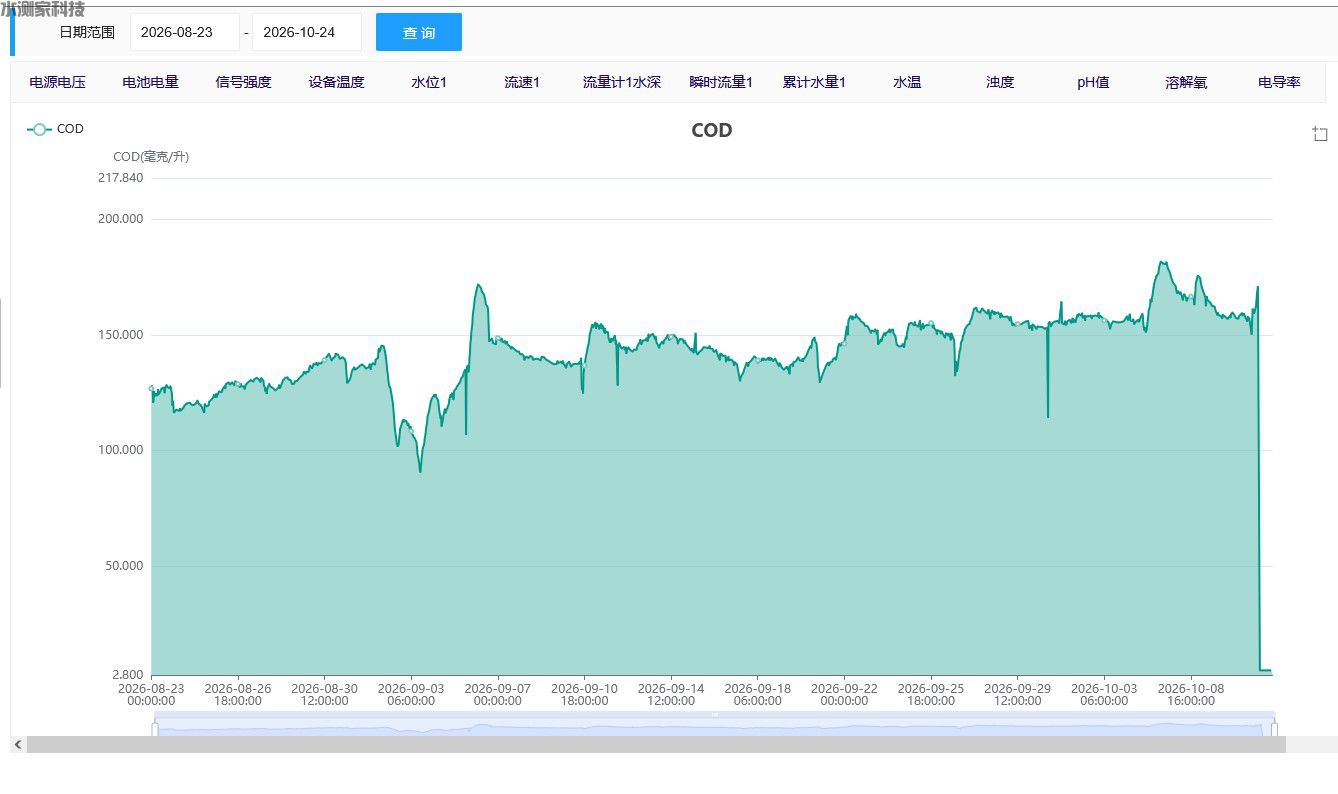Switch to the 水温 tab

click(907, 82)
